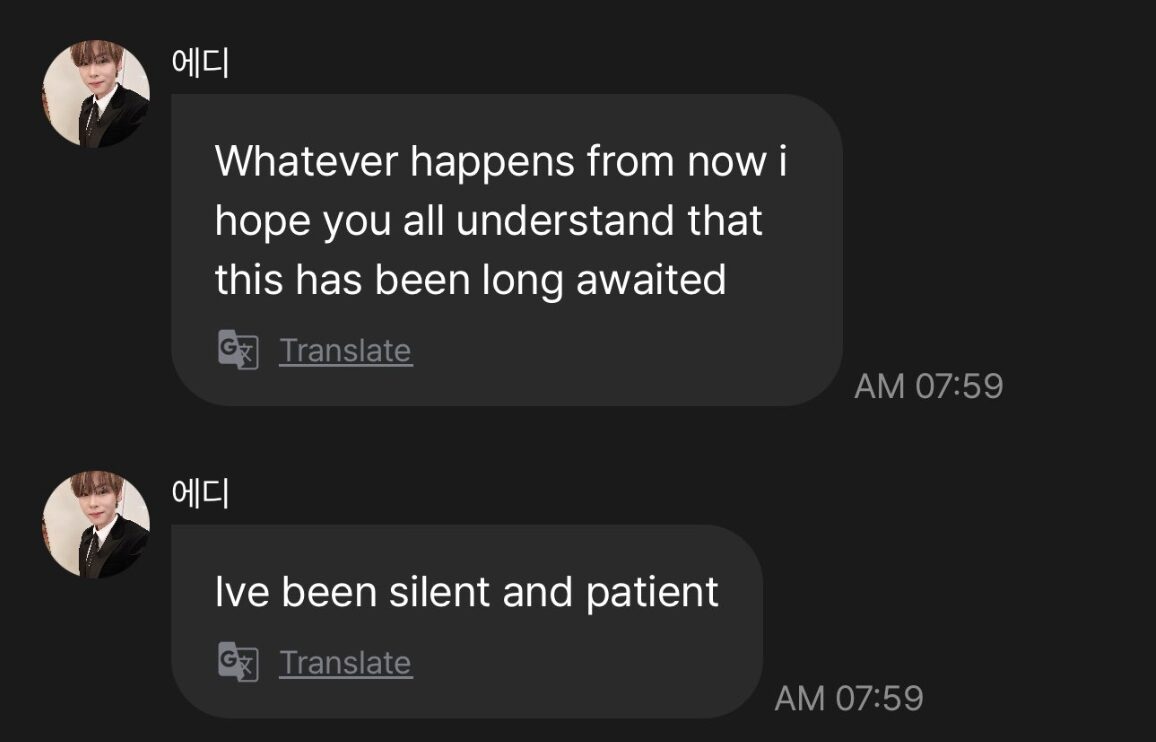The image size is (1156, 742).
Task: Select sender name 에디 above "Ive been silent" message
Action: tap(201, 494)
